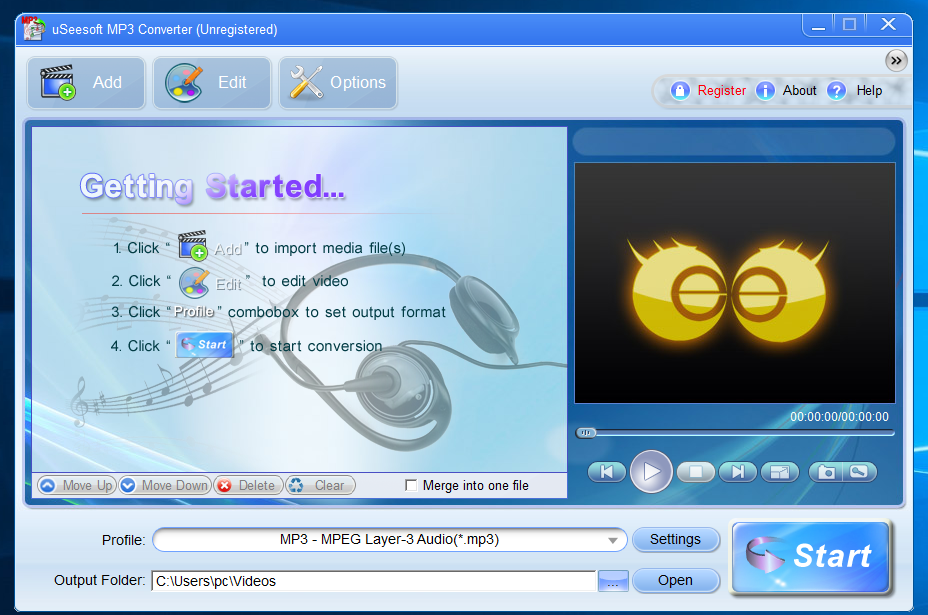Image resolution: width=928 pixels, height=615 pixels.
Task: Click the Move Up button
Action: pyautogui.click(x=77, y=485)
